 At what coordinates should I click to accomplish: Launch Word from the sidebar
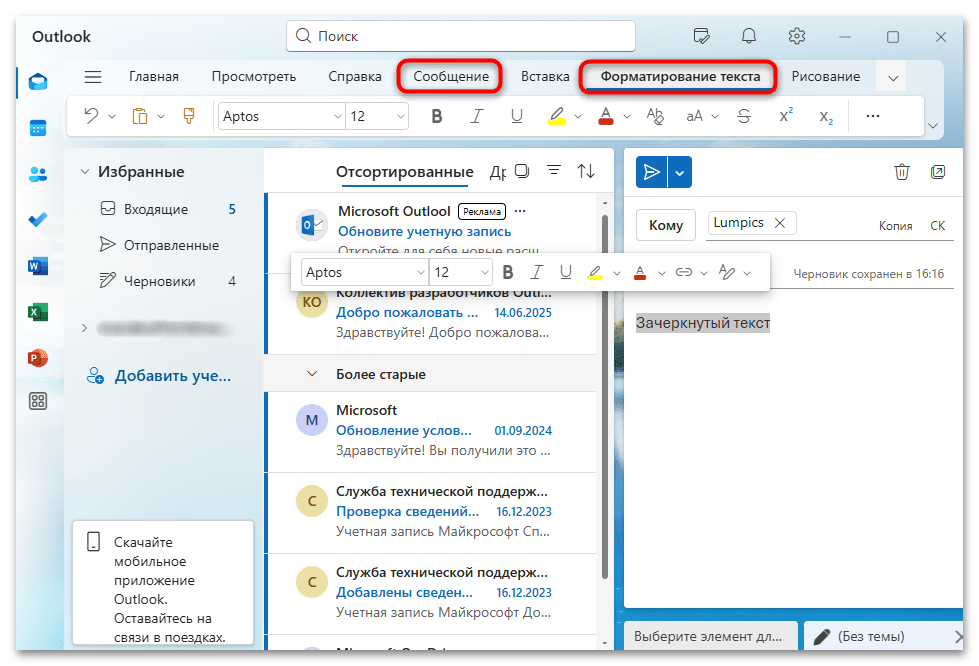(x=38, y=267)
